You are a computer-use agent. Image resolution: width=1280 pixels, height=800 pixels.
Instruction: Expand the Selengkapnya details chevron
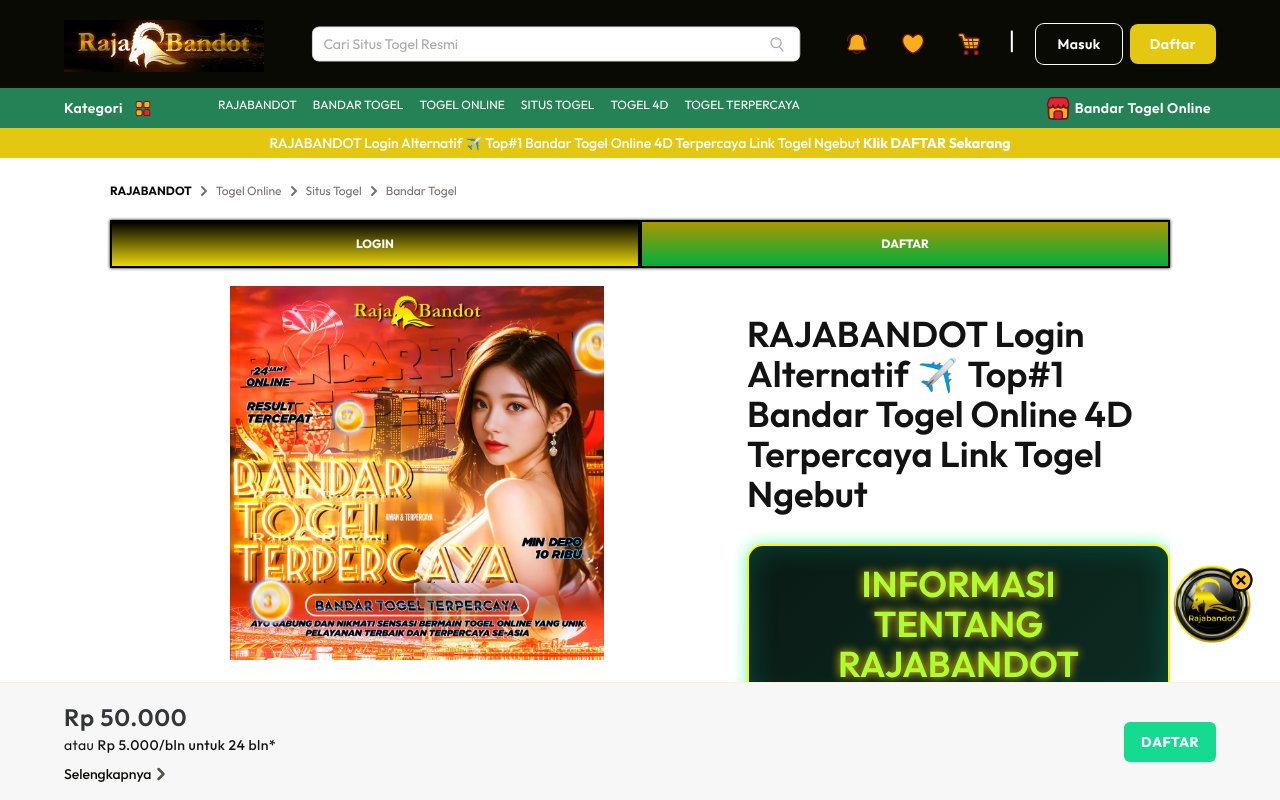[x=161, y=774]
